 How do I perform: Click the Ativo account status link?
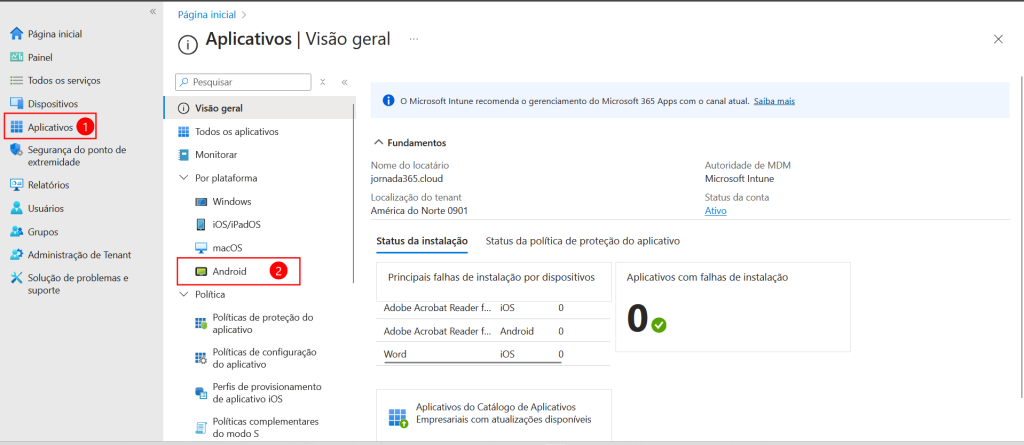(716, 210)
